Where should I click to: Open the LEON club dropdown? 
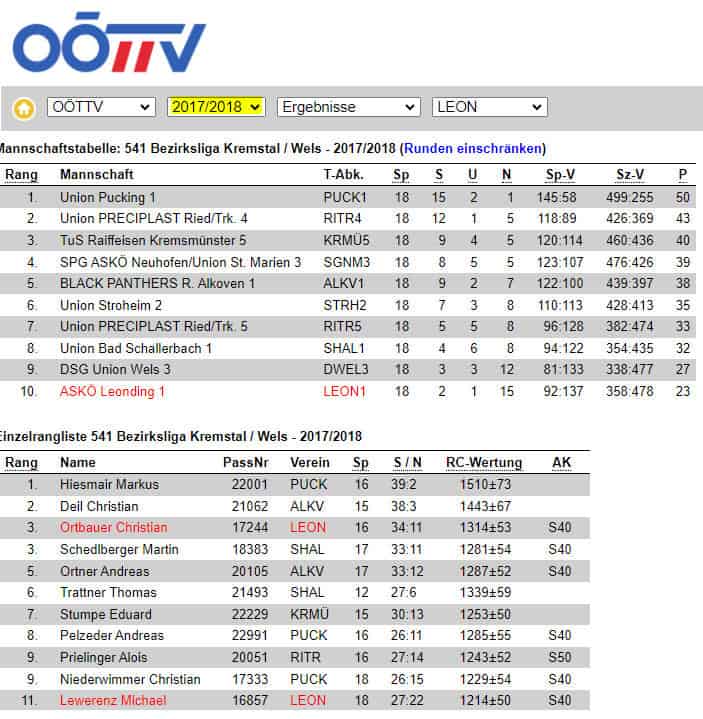pyautogui.click(x=489, y=107)
